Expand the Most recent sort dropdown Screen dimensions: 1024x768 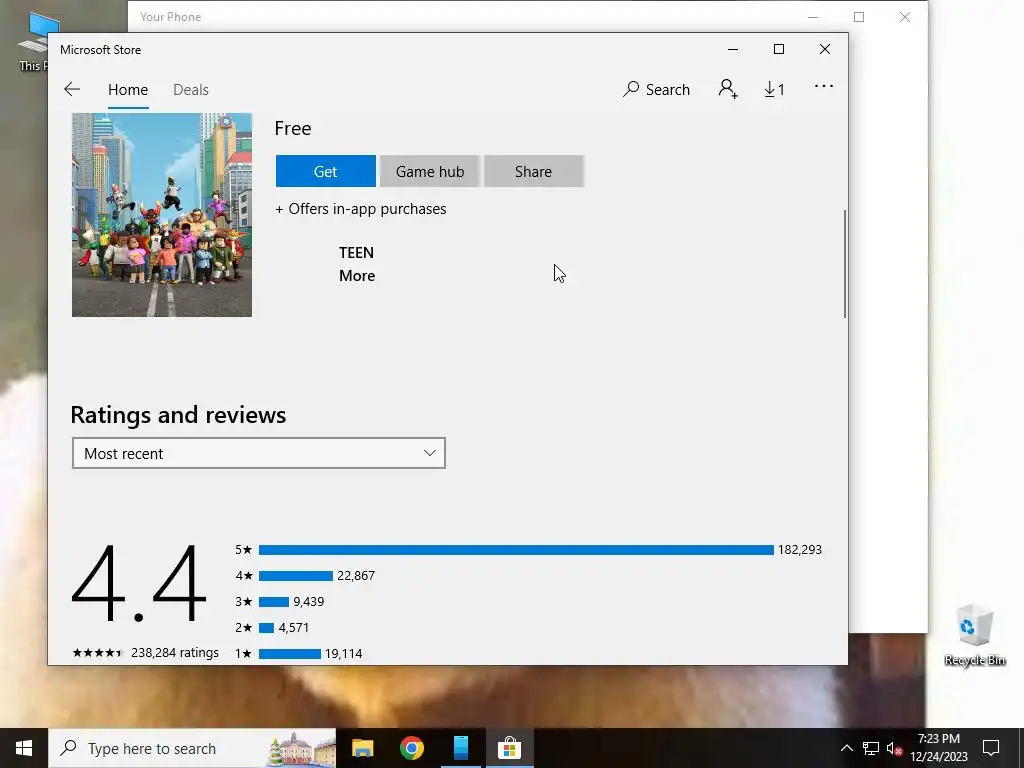pos(259,453)
